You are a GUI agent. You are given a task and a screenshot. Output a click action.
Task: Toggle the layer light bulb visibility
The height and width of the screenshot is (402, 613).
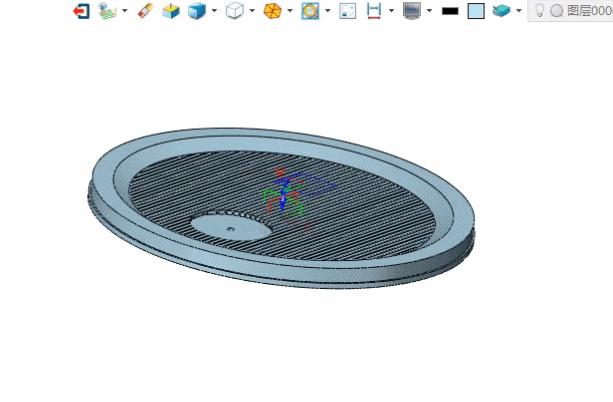540,11
